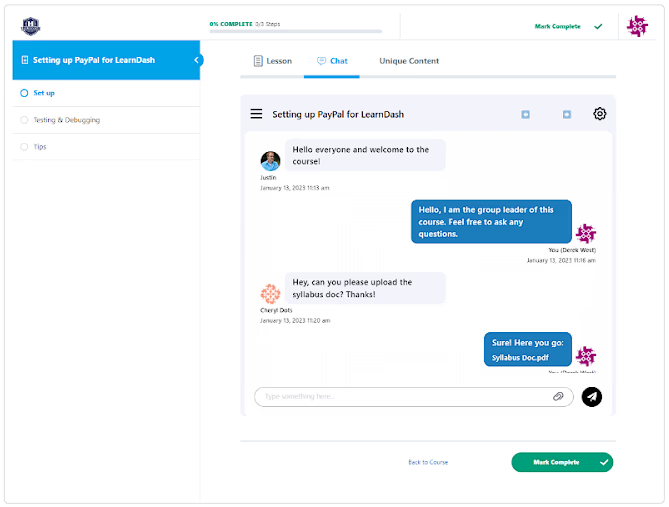The image size is (669, 507).
Task: Click the checkmark next to the header Mark Complete
Action: 598,26
